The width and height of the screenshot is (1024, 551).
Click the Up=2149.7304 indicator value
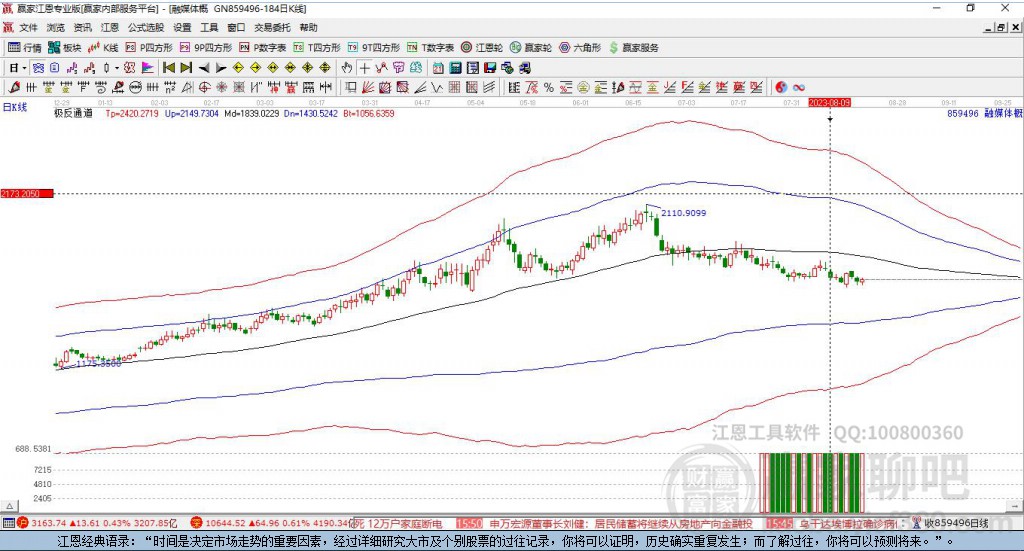point(191,113)
